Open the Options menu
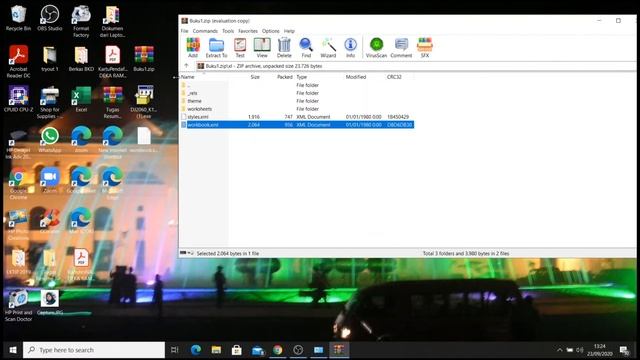This screenshot has width=640, height=360. click(271, 31)
